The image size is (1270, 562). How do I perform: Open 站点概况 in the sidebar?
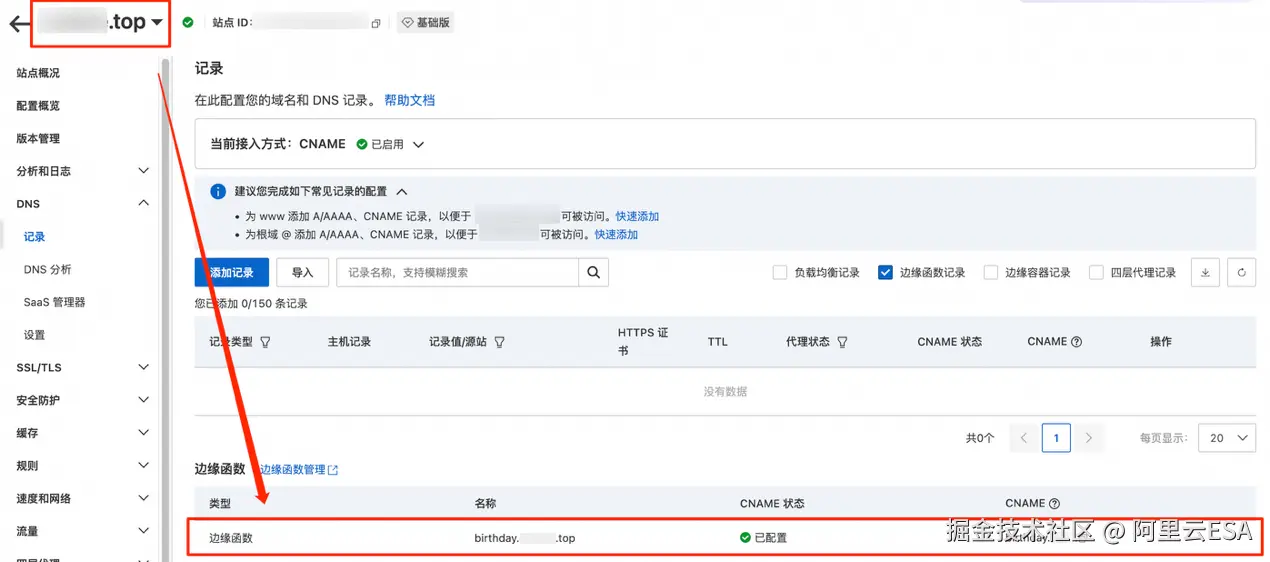[x=38, y=73]
